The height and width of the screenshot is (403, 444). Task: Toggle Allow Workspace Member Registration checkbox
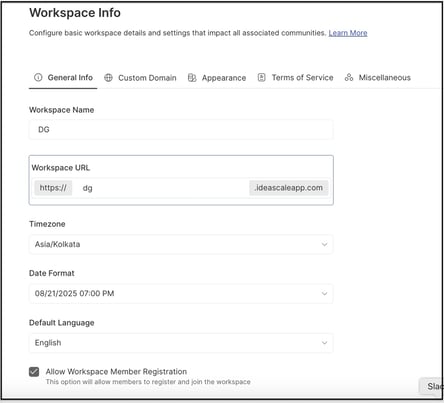click(x=34, y=372)
